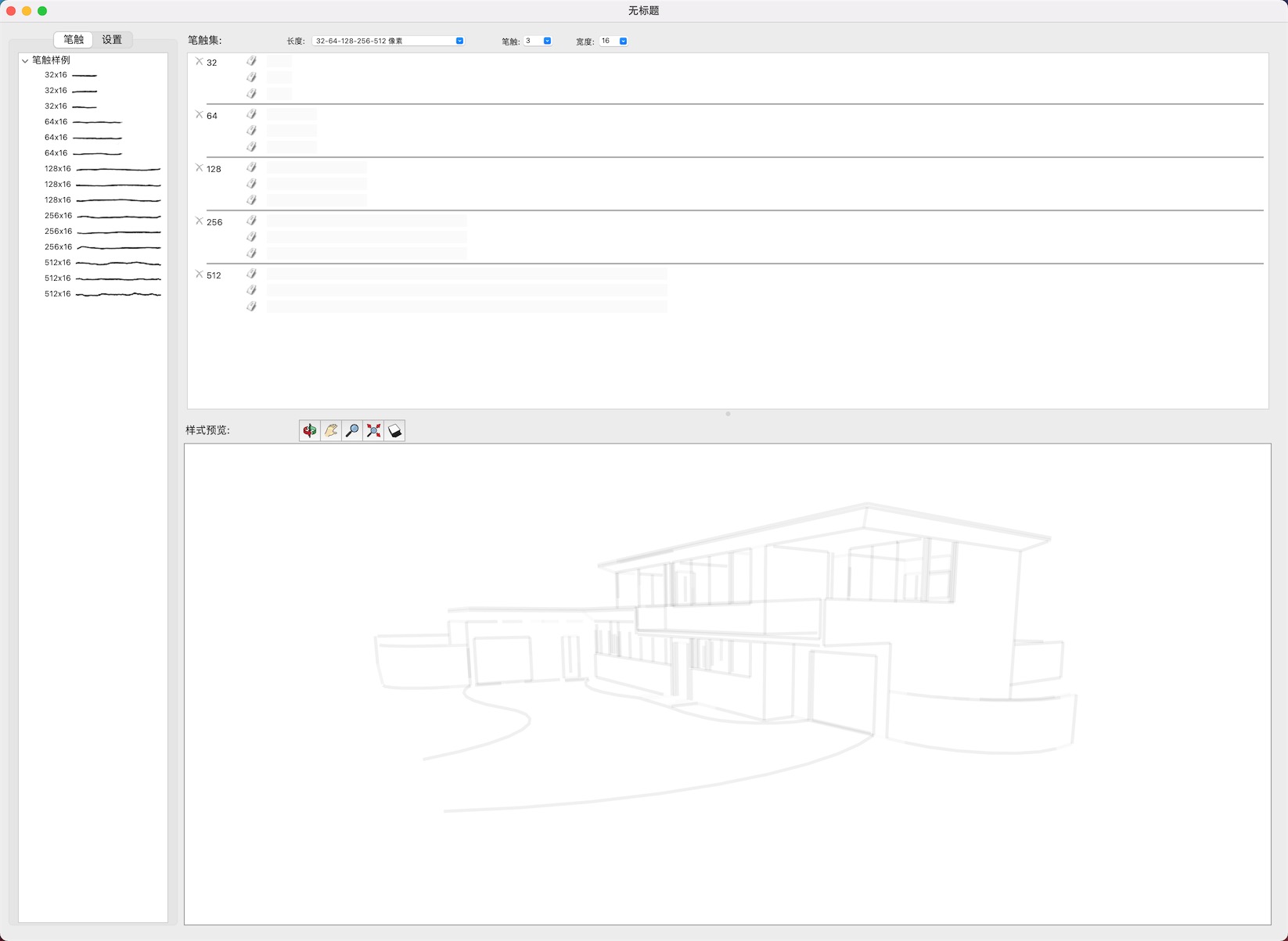Screen dimensions: 1288x941
Task: Select the third 64x16 stroke sample
Action: [83, 153]
